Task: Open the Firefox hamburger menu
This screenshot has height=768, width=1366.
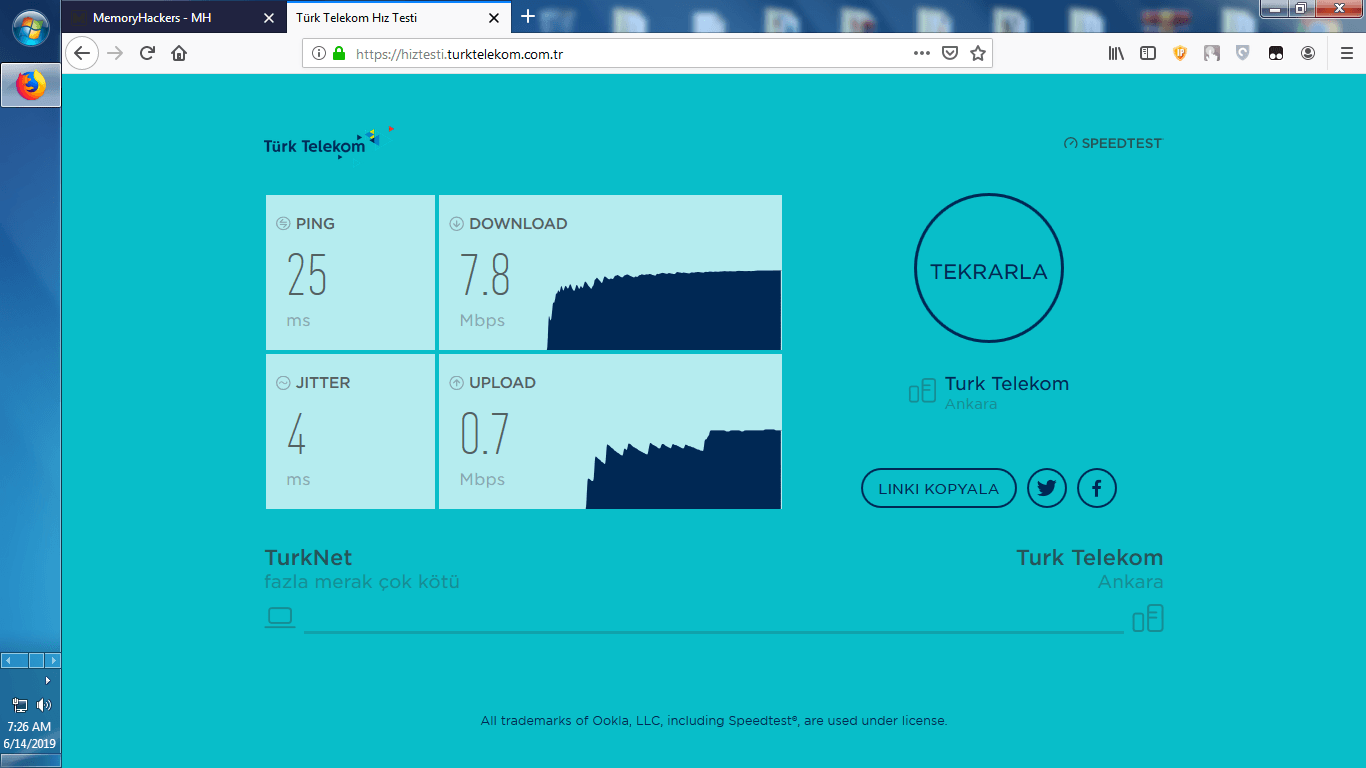Action: pos(1347,54)
